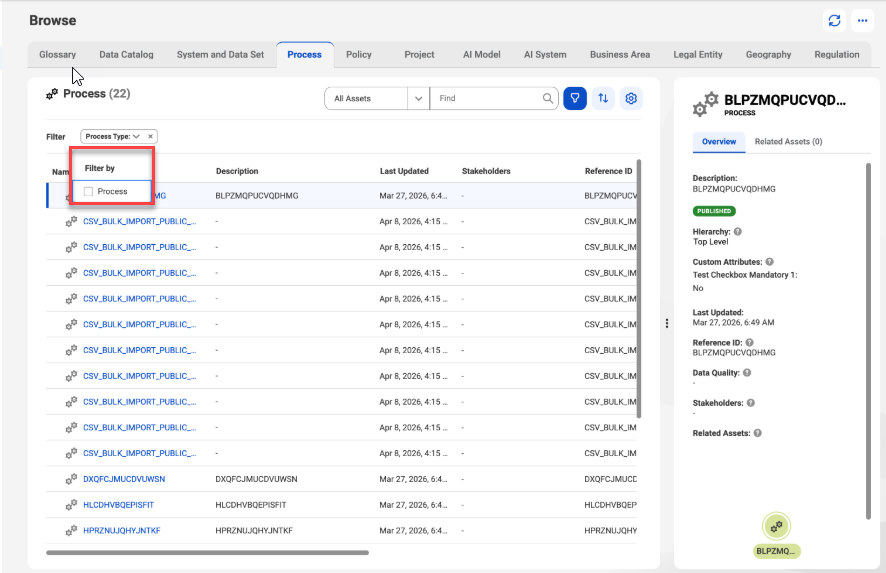Click into the Find search field

click(485, 98)
